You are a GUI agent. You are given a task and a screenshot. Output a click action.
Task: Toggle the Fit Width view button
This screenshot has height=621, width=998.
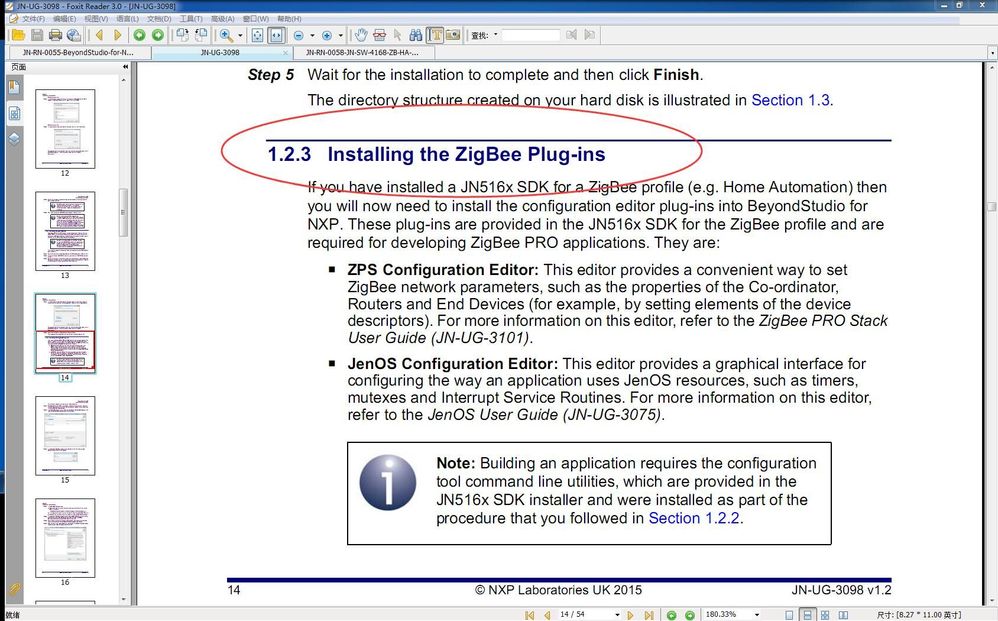(276, 35)
